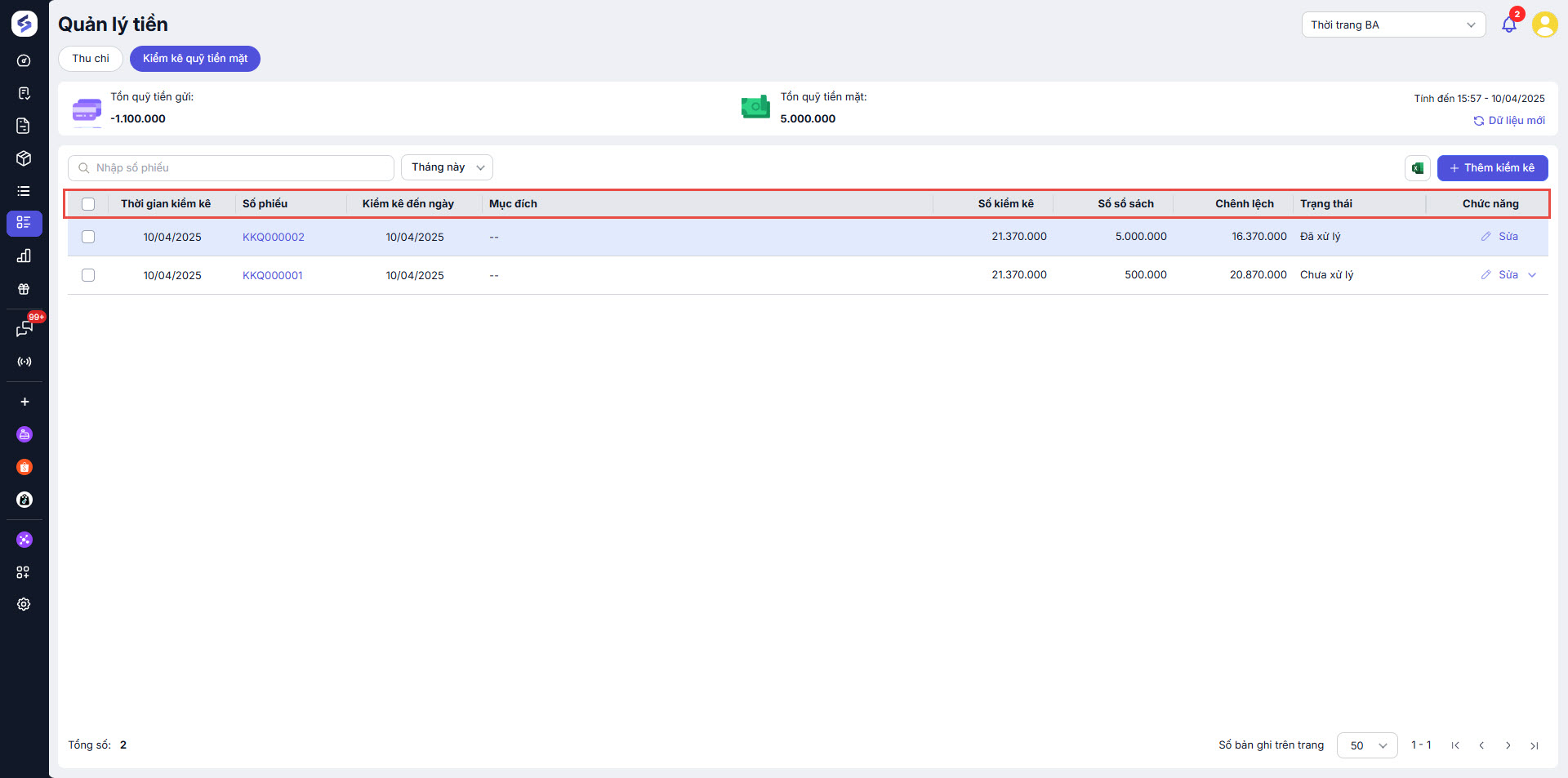This screenshot has width=1568, height=778.
Task: Check the box for row KKQ000002
Action: [88, 237]
